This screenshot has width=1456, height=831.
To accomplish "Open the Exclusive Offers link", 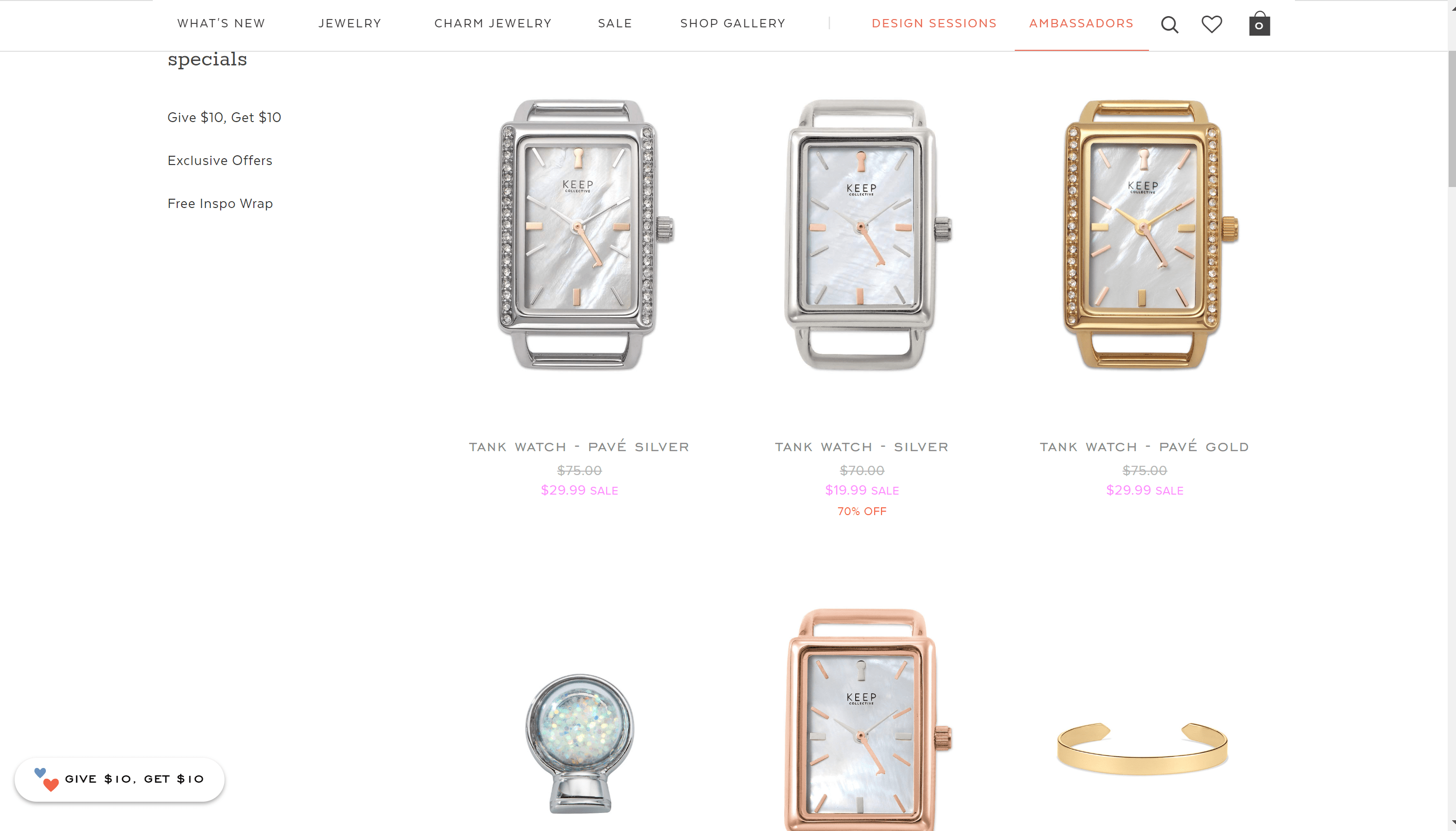I will click(x=220, y=160).
